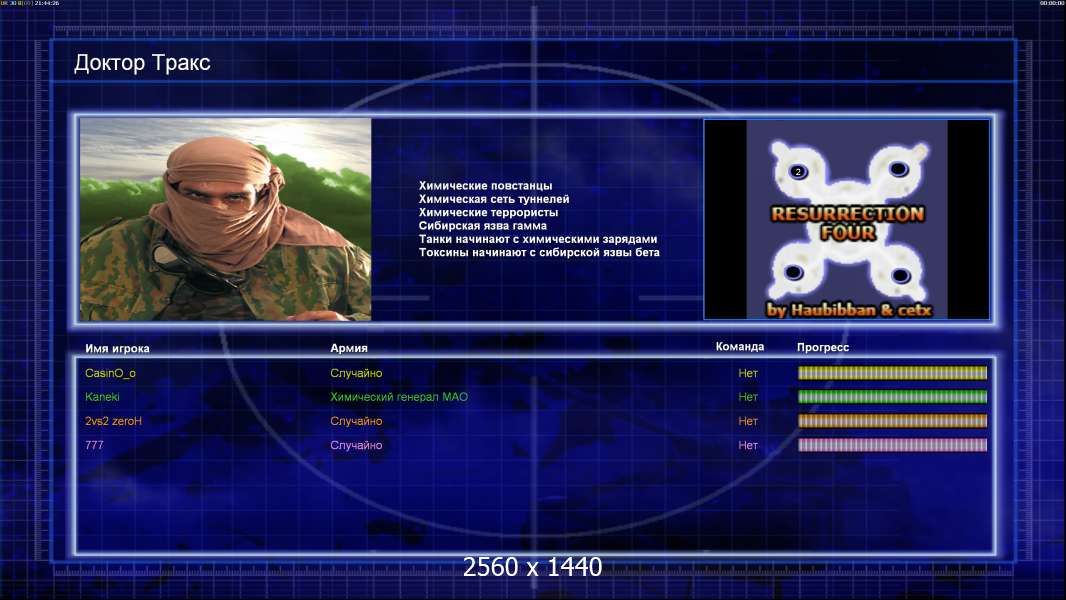The image size is (1066, 600).
Task: Click the 'Армия' column header
Action: [349, 348]
